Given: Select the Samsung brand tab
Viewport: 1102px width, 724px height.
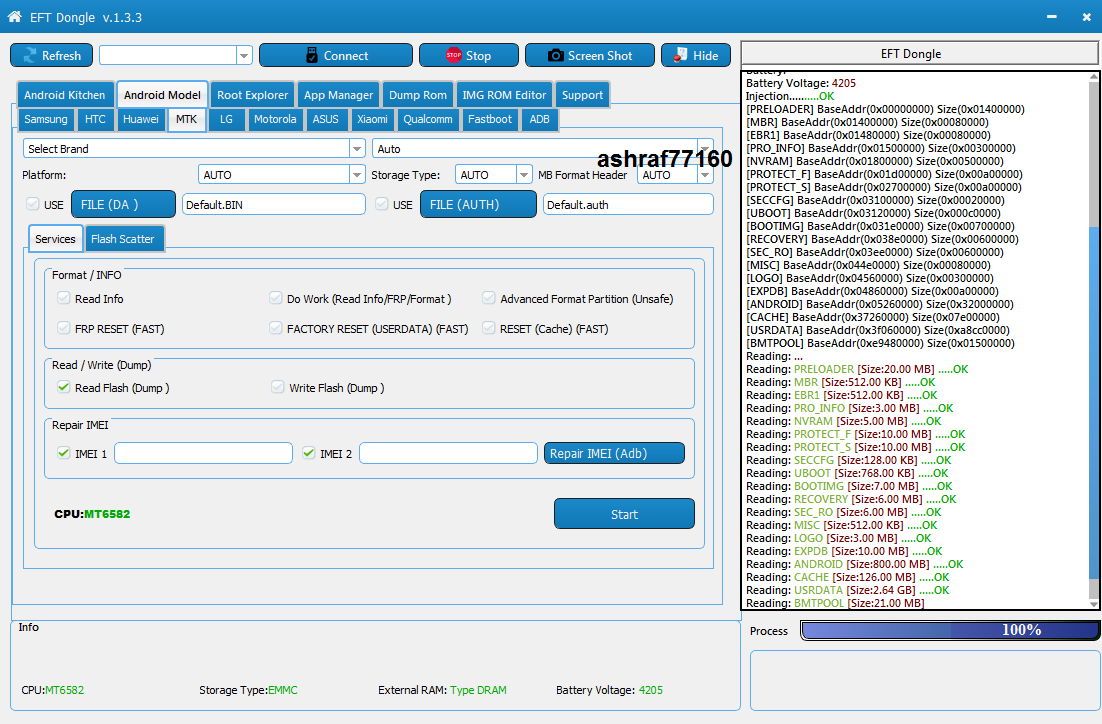Looking at the screenshot, I should point(46,119).
